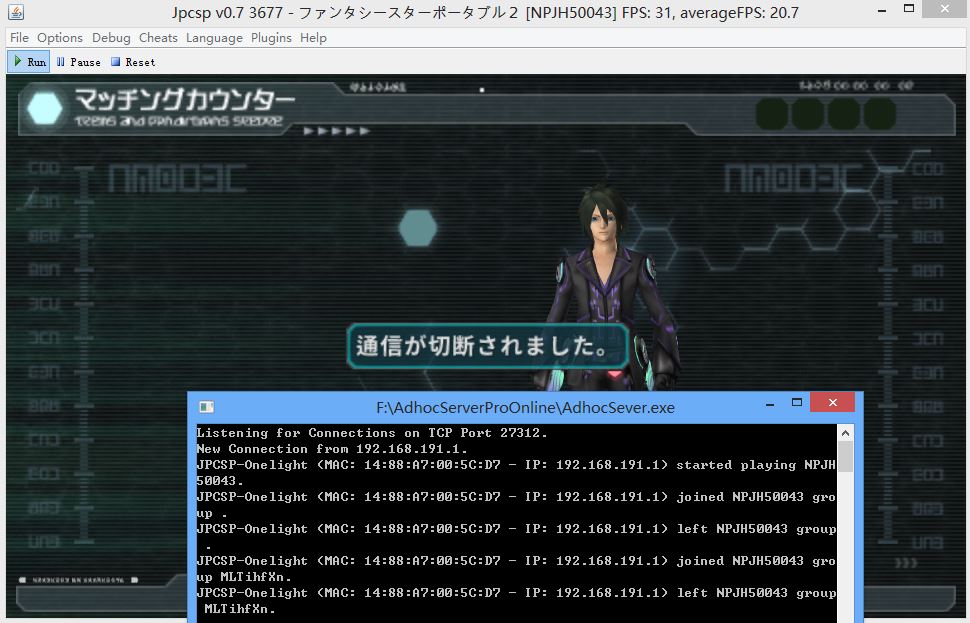This screenshot has height=623, width=970.
Task: Click the Run toolbar button
Action: click(29, 62)
